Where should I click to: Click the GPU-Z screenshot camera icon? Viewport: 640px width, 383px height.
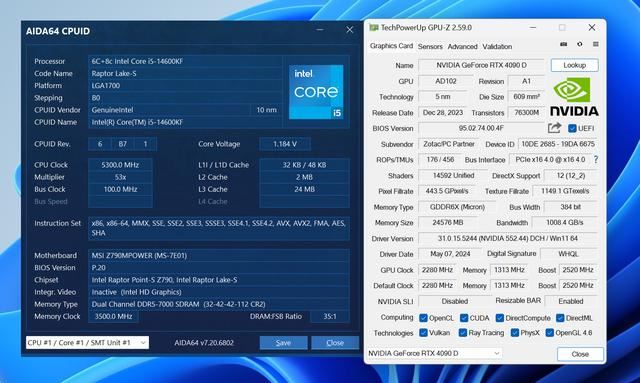coord(564,44)
